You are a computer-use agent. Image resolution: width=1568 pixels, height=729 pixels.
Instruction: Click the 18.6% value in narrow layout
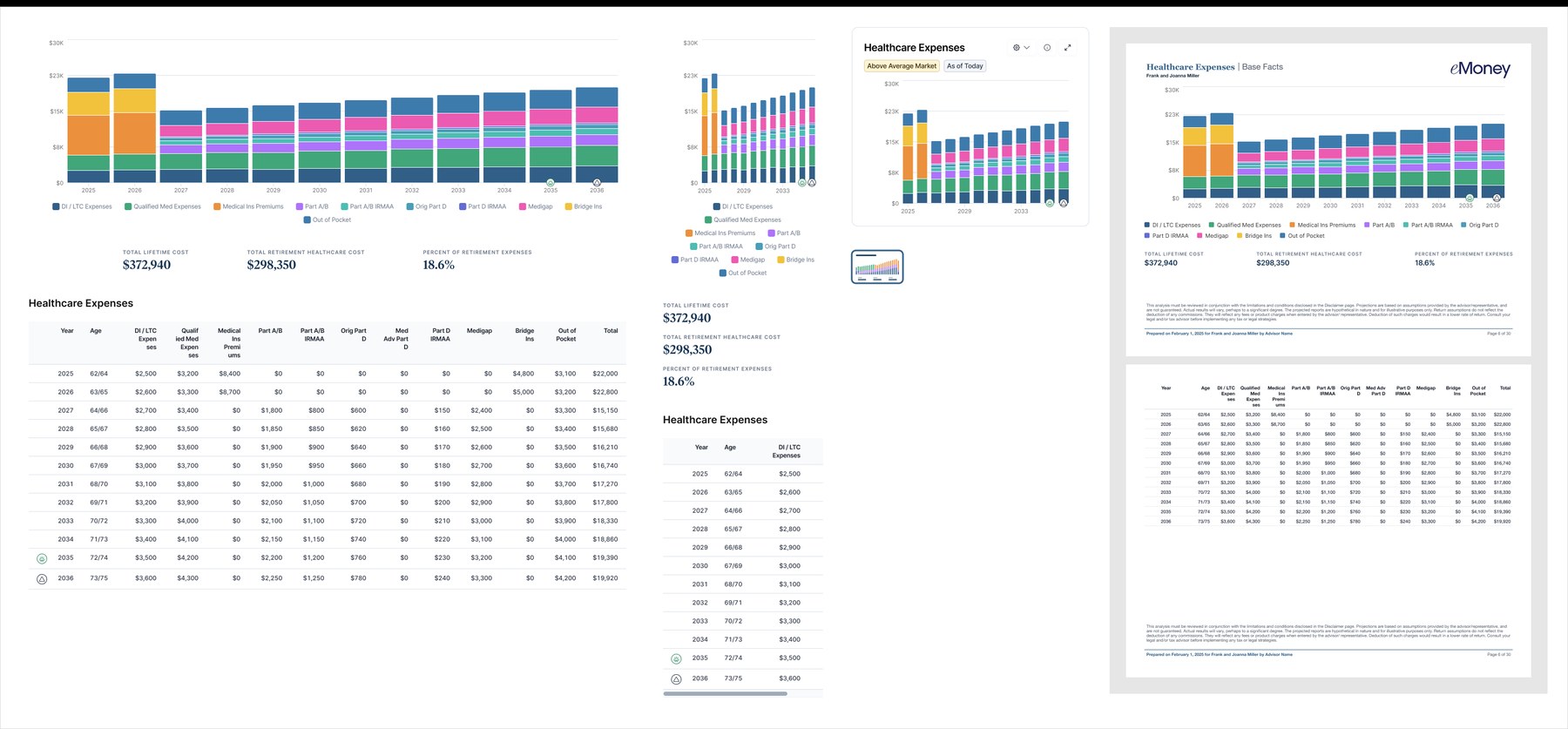coord(679,381)
